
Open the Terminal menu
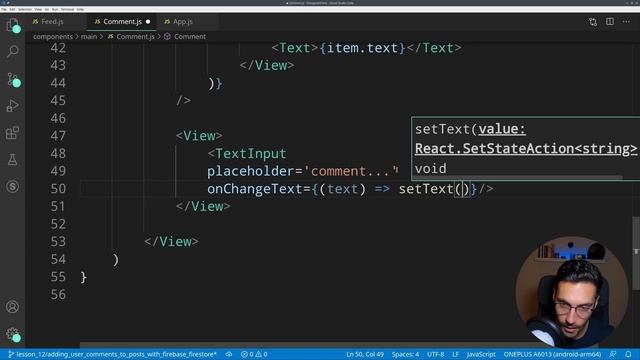pyautogui.click(x=67, y=9)
